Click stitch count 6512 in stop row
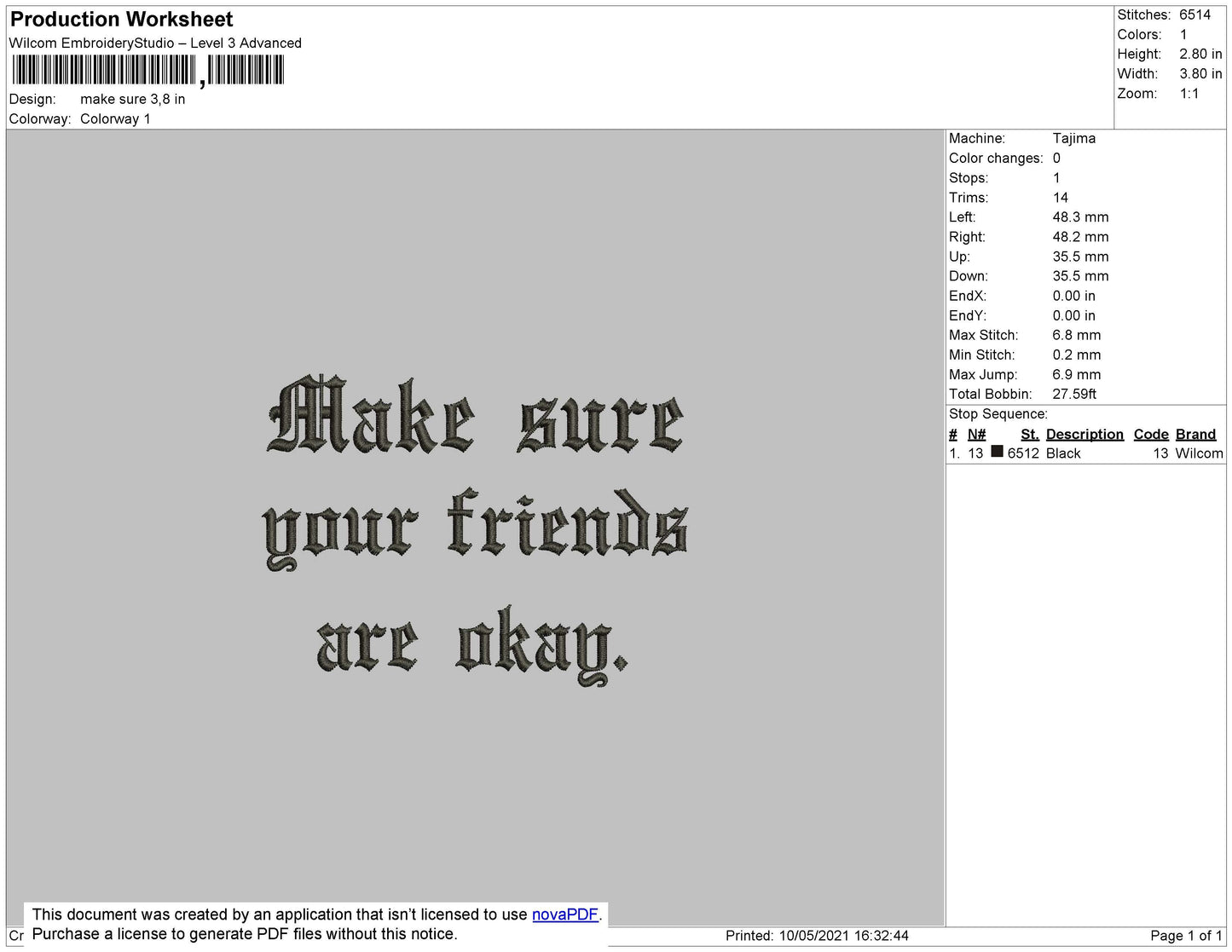The width and height of the screenshot is (1232, 952). coord(1023,453)
